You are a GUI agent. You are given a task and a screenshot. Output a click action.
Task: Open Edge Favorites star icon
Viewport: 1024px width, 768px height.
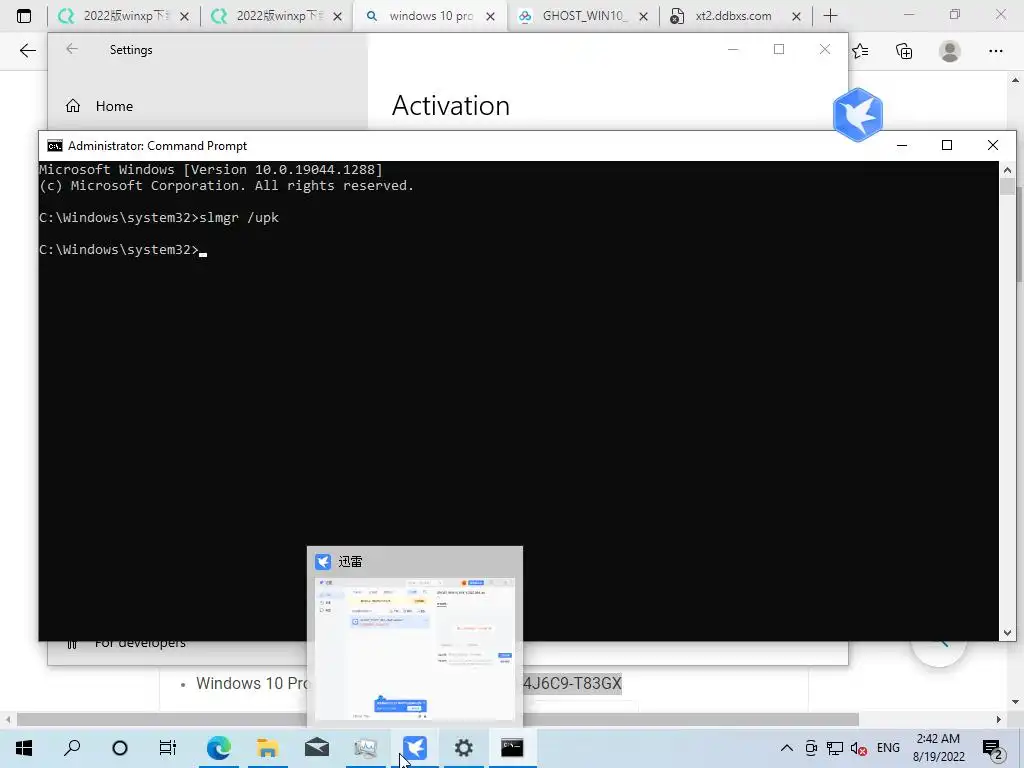[860, 51]
